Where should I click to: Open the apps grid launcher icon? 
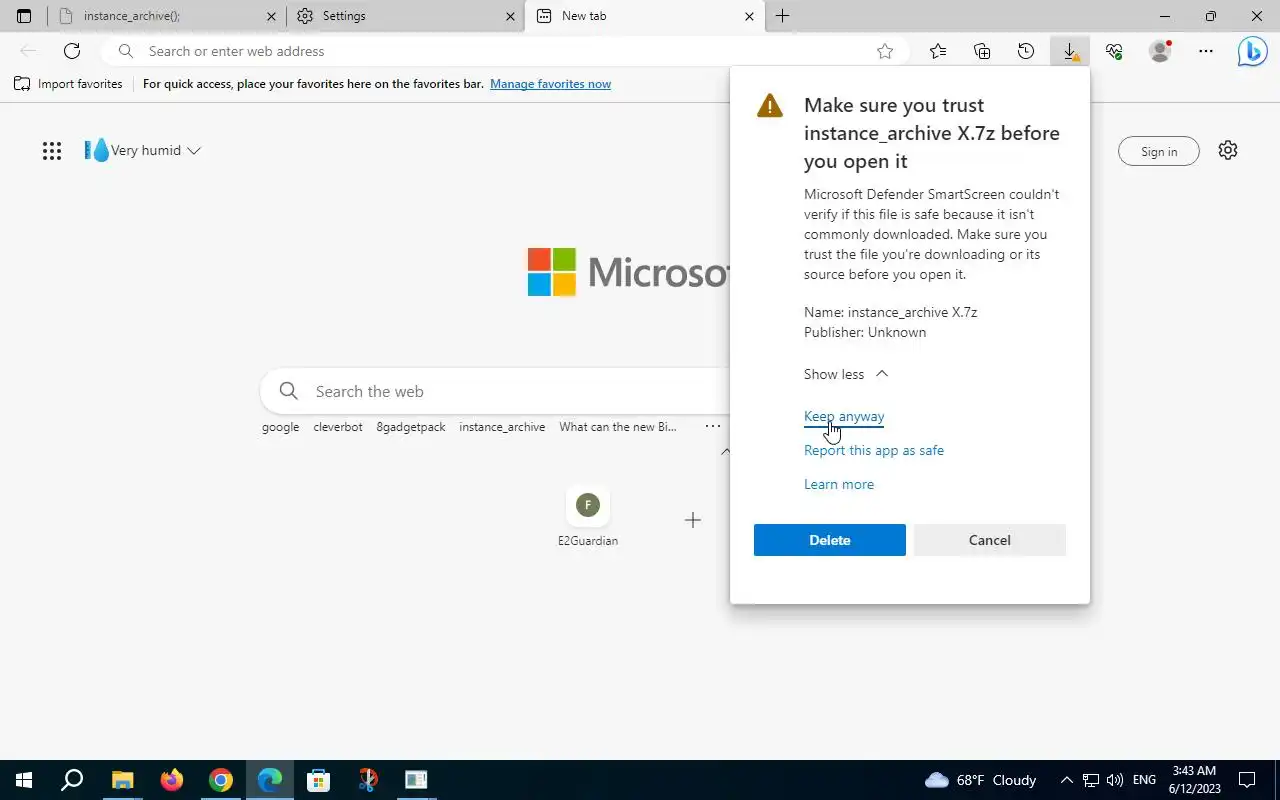[52, 151]
